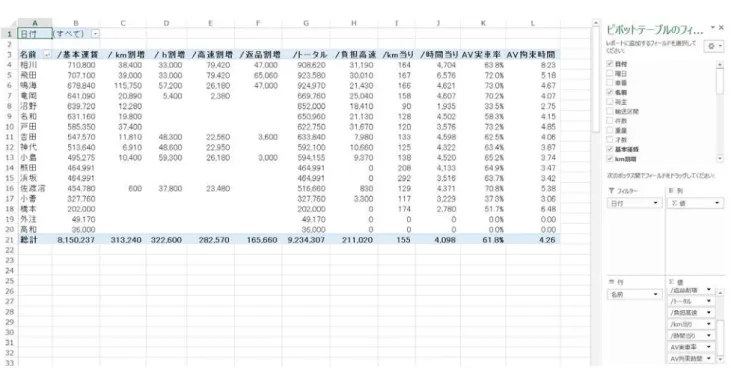Select the cell showing 292 in /km当り
The image size is (731, 382).
[396, 178]
